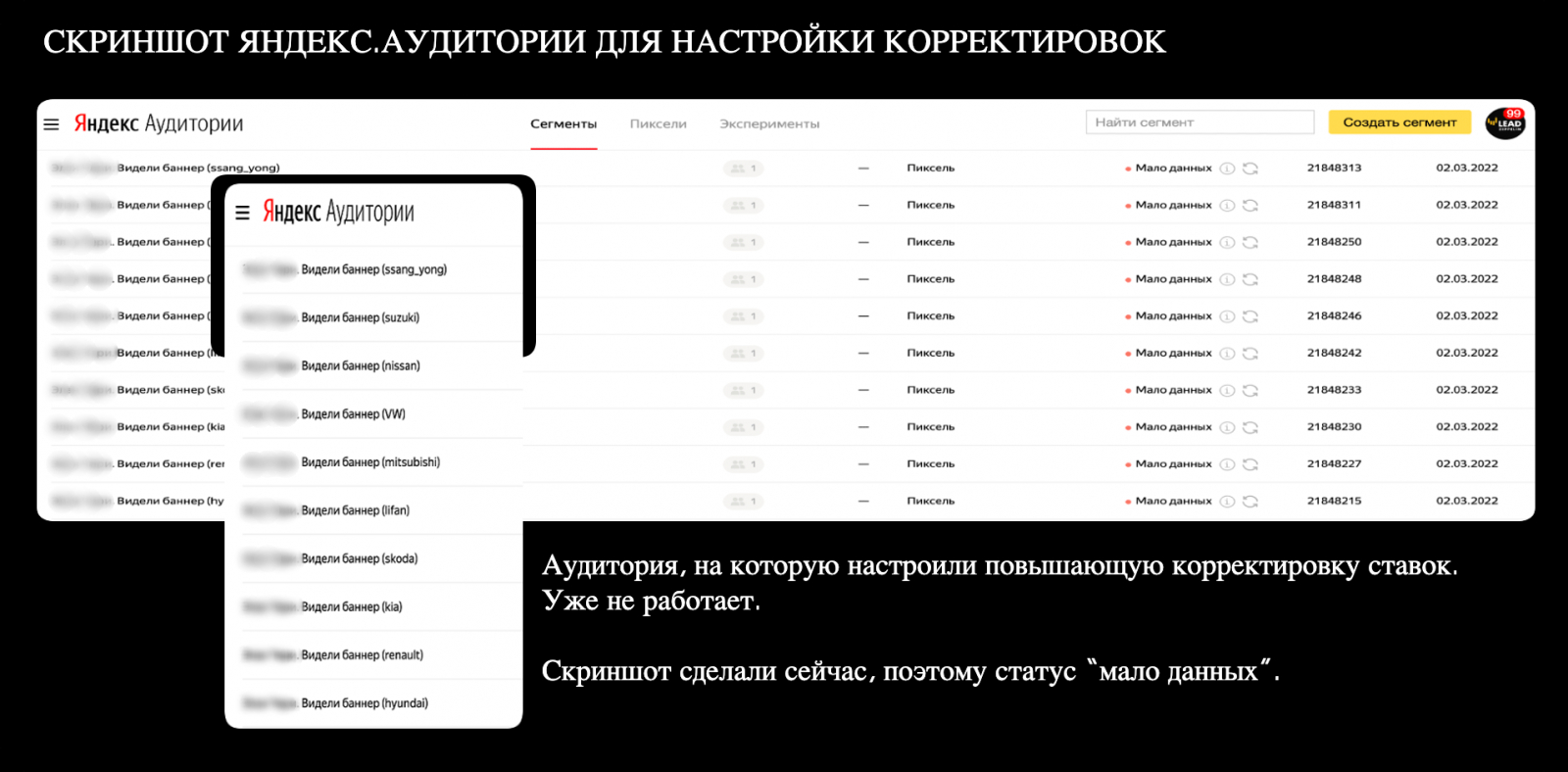Viewport: 1568px width, 772px height.
Task: Click segment ID 21848215
Action: (1334, 501)
